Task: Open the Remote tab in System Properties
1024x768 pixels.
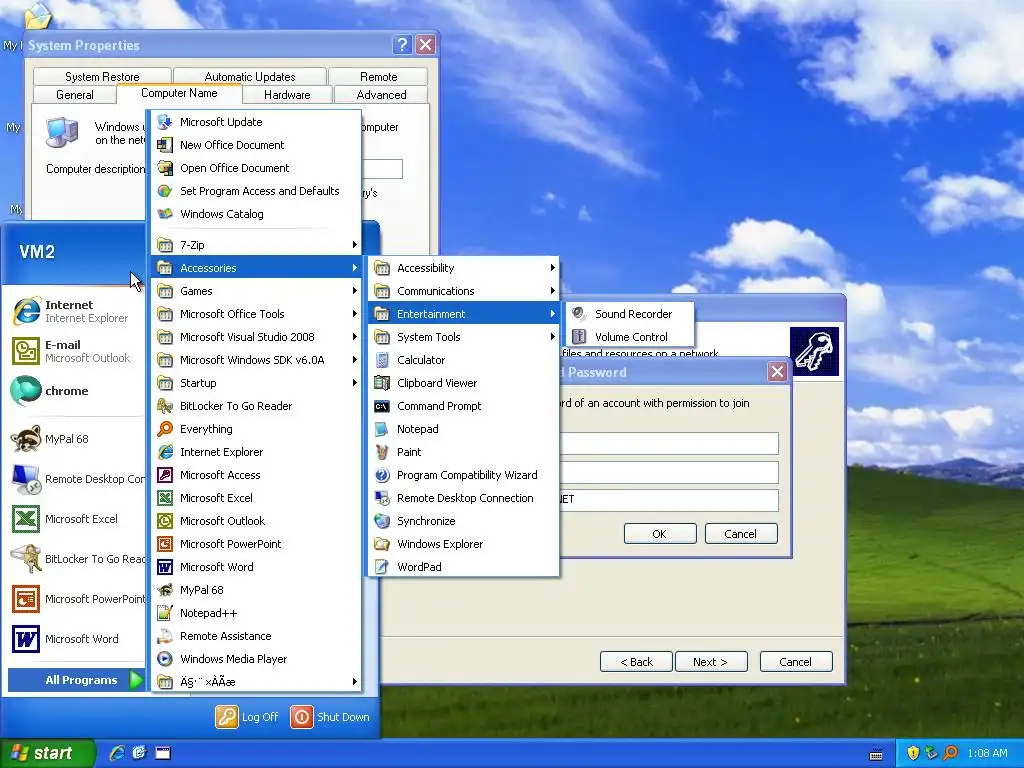Action: tap(378, 76)
